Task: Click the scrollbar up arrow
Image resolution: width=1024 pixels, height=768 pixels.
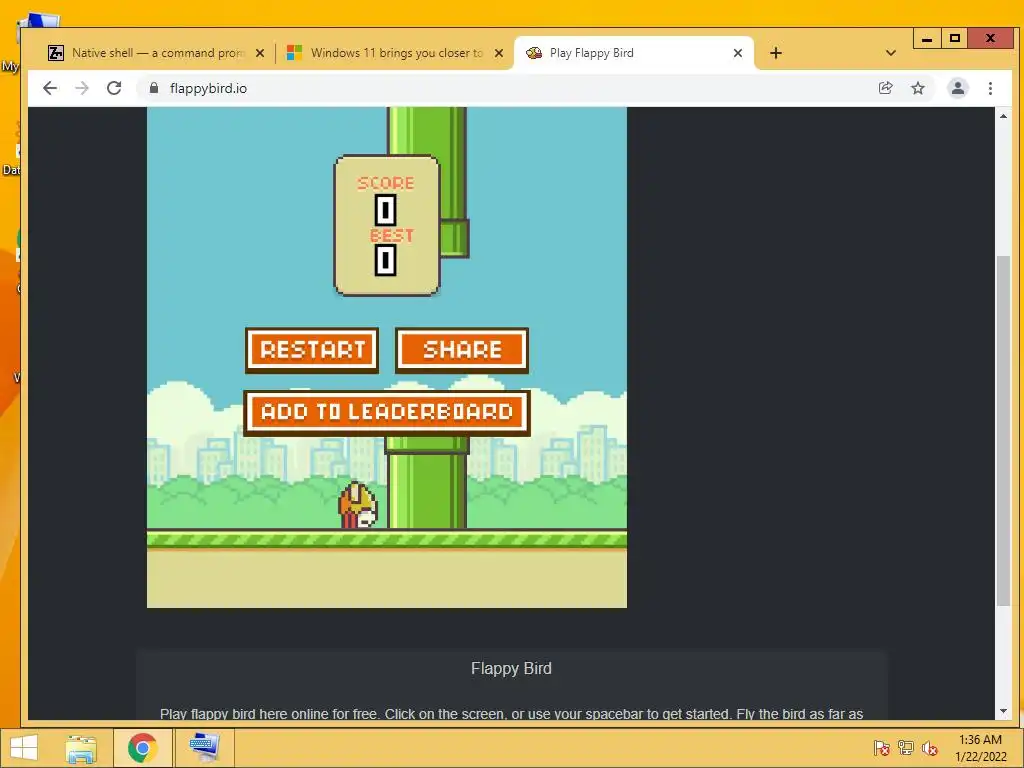Action: click(x=1004, y=116)
